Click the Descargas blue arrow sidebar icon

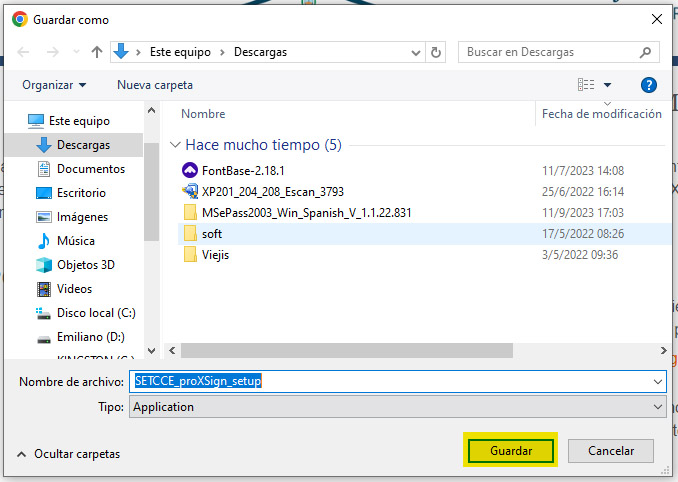click(x=44, y=145)
